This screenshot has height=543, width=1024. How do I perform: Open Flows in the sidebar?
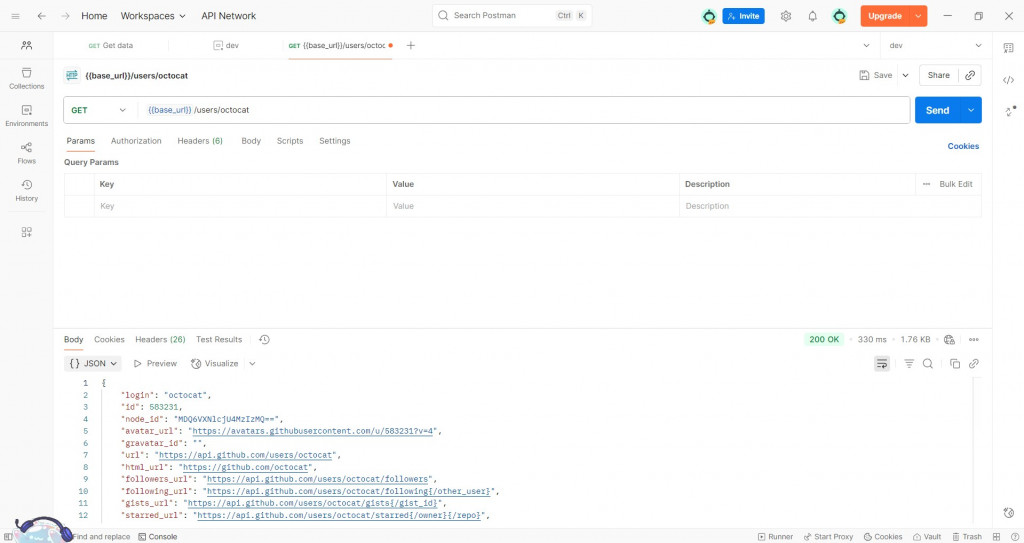[x=27, y=153]
